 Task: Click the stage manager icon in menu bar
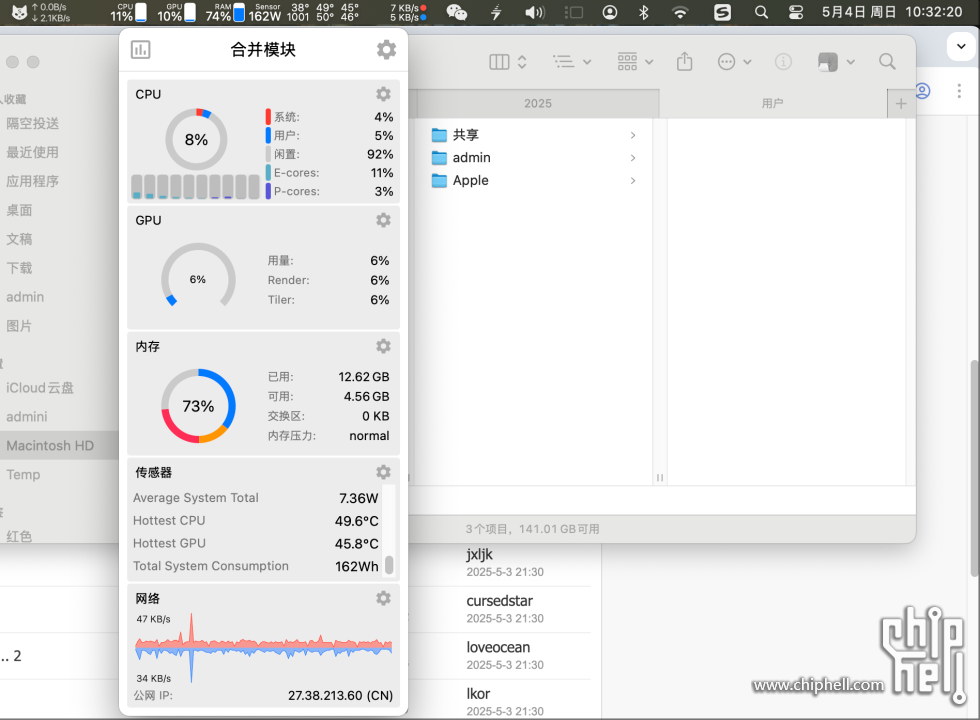(x=573, y=12)
